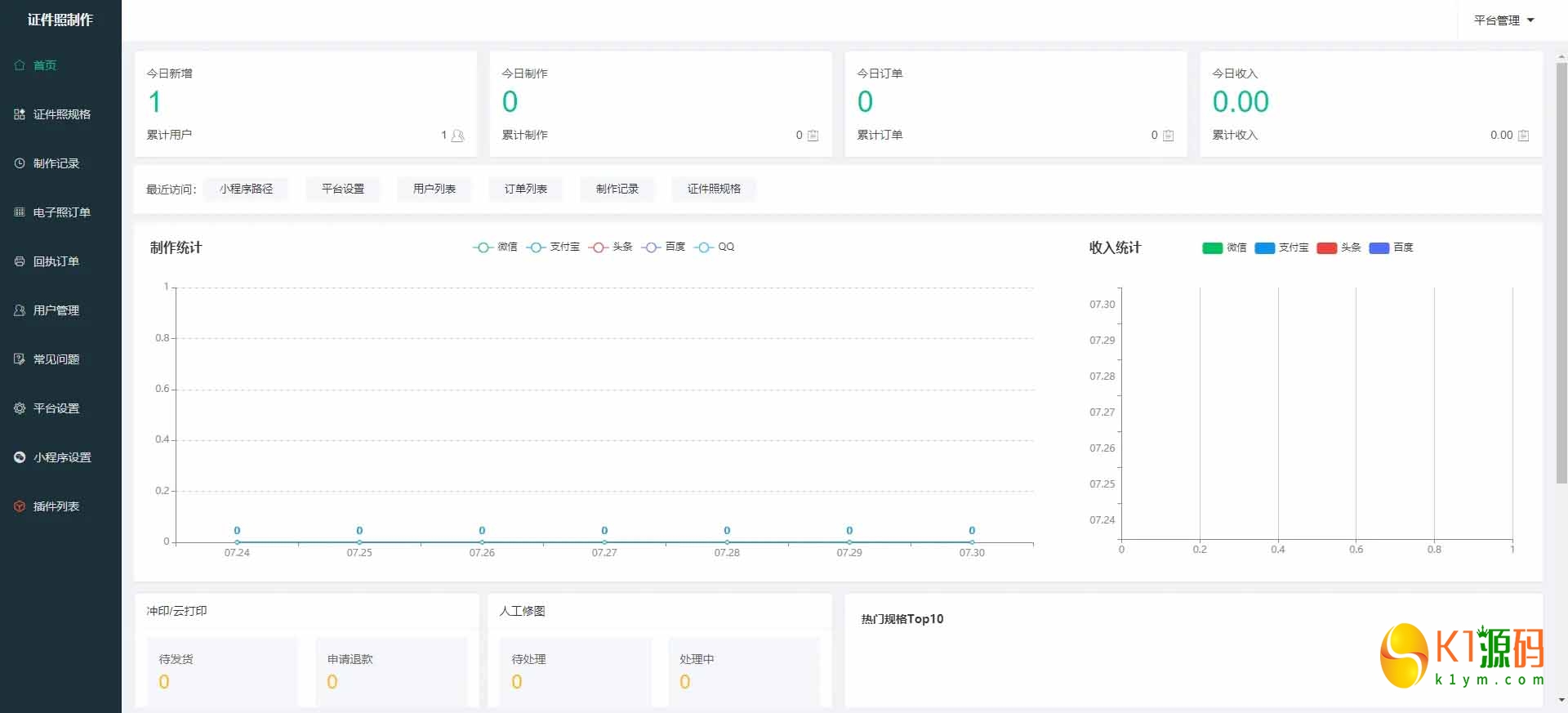
Task: Open 平台设置 in the sidebar
Action: 60,408
